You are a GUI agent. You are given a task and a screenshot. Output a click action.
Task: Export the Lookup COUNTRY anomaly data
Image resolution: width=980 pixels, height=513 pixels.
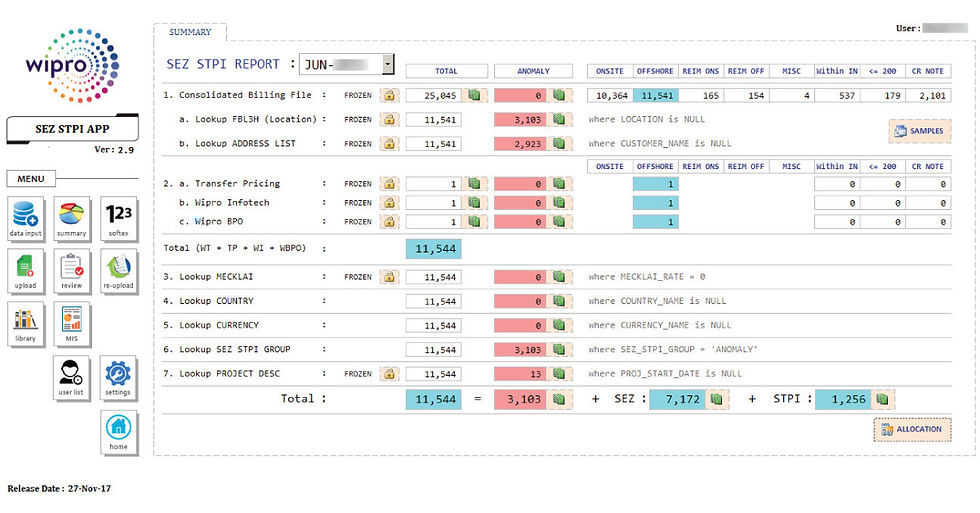[x=559, y=301]
